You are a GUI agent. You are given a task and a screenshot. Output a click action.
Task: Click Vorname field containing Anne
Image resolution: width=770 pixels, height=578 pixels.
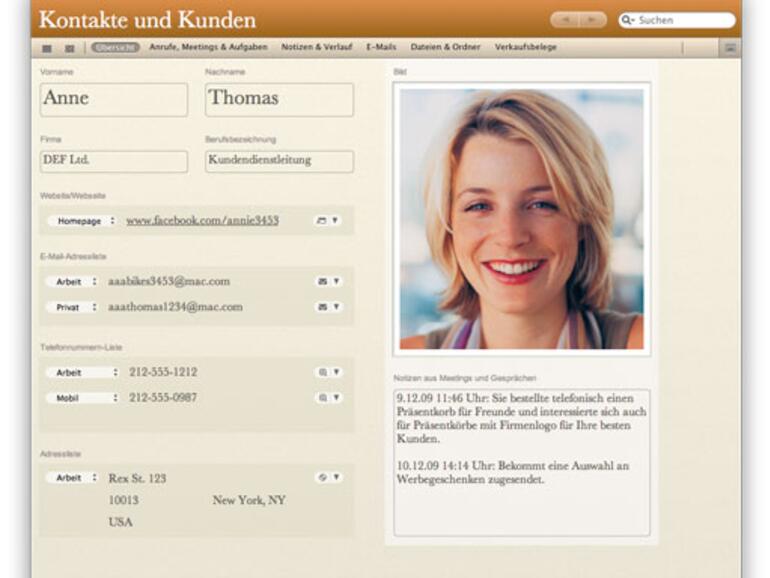114,100
